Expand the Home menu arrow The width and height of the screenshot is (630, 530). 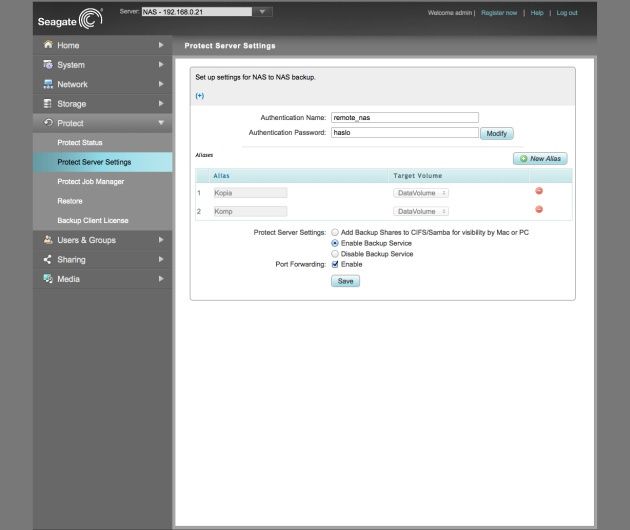161,45
